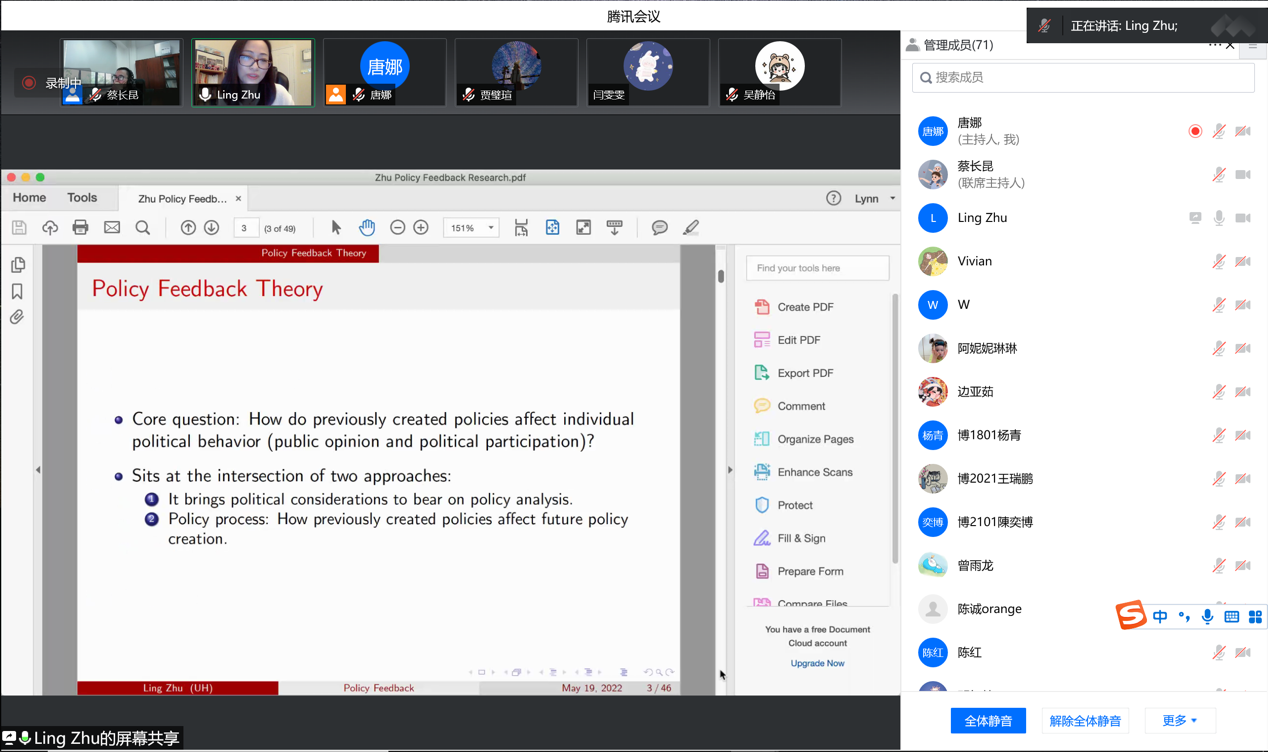Select the Hand pan tool
The image size is (1268, 752).
tap(367, 228)
